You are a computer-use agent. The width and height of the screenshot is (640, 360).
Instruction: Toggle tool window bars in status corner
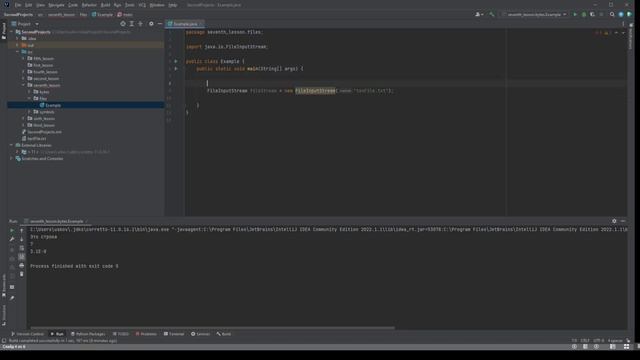coord(4,340)
